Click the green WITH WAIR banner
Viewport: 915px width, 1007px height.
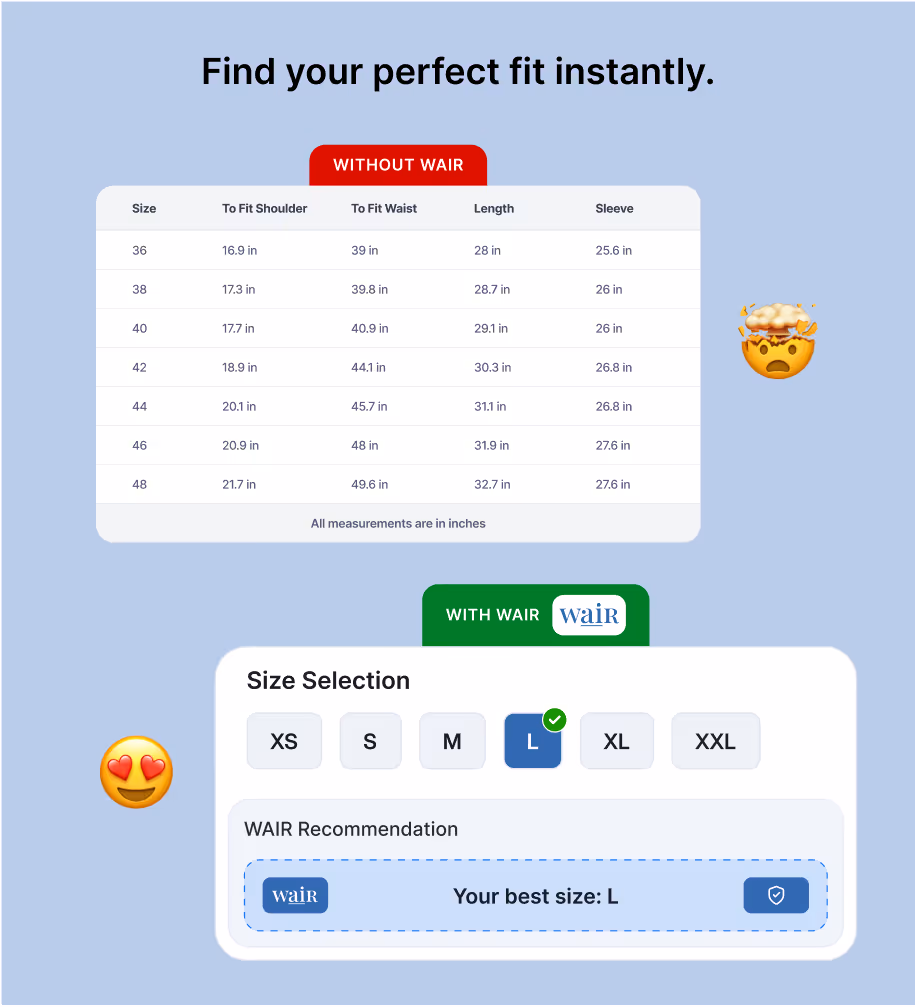click(x=492, y=615)
